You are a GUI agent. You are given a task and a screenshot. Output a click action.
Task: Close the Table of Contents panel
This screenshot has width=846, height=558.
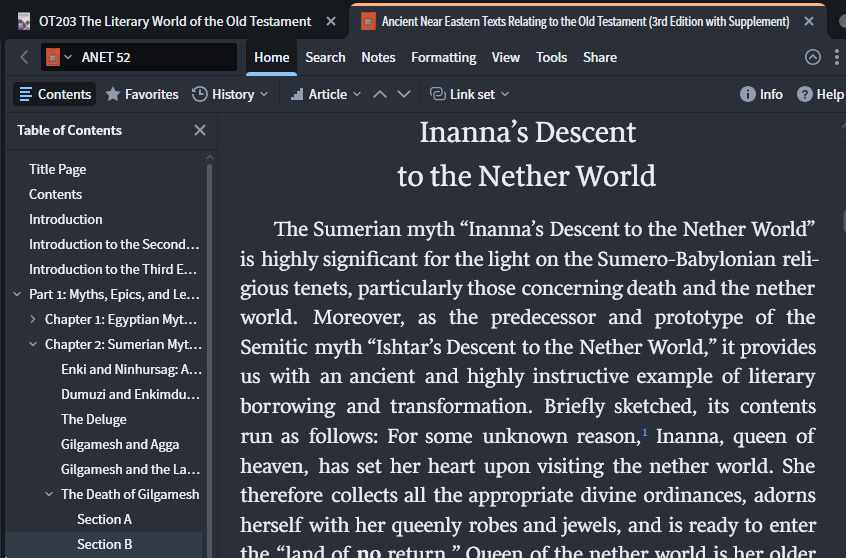tap(200, 131)
